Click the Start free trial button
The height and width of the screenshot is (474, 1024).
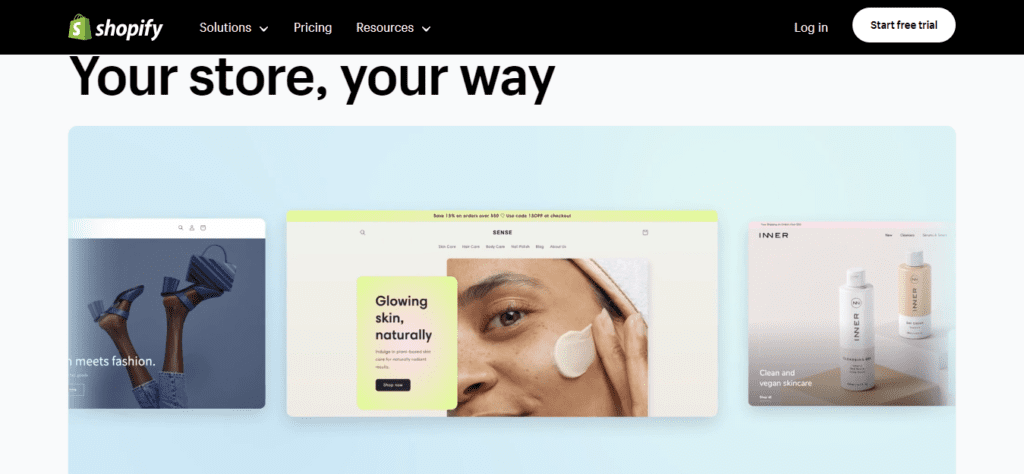pyautogui.click(x=903, y=25)
